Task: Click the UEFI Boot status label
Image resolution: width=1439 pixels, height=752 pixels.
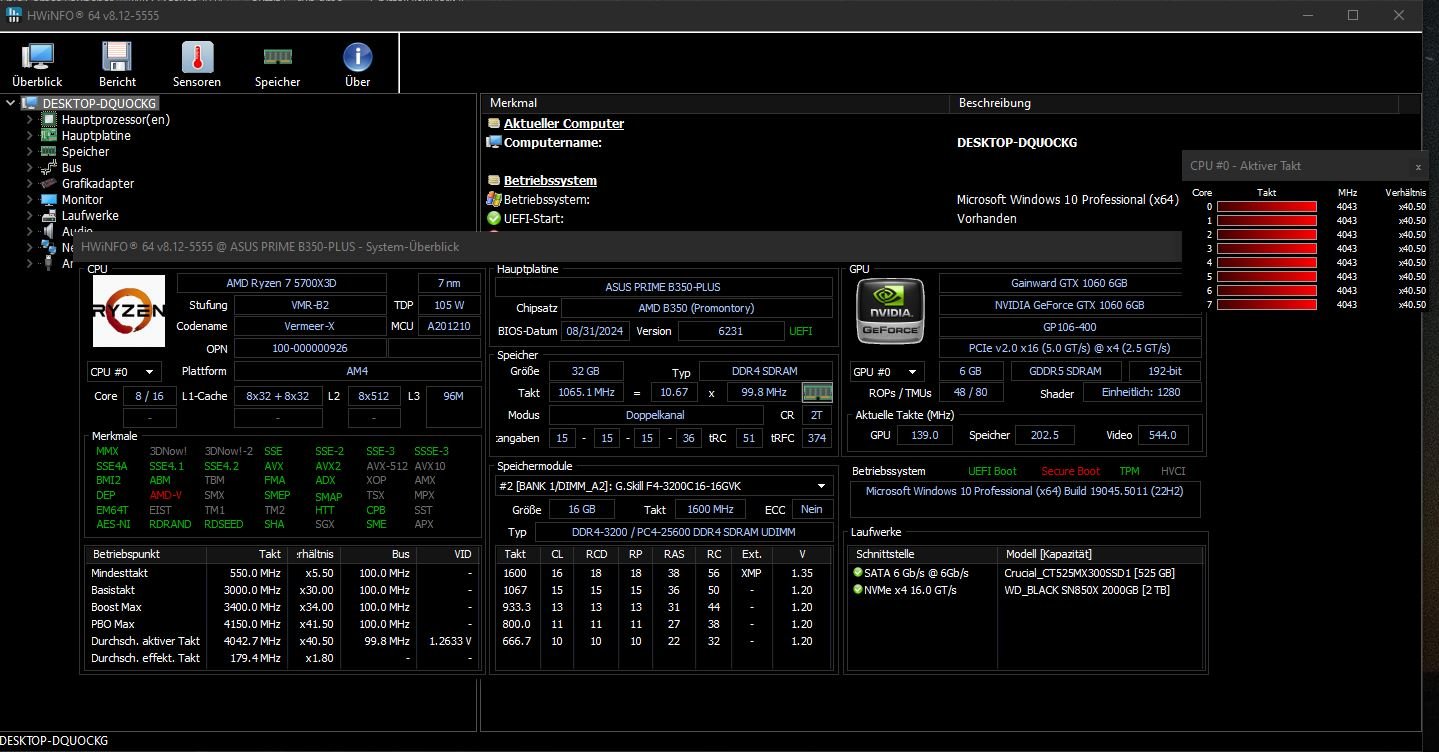Action: (x=992, y=471)
